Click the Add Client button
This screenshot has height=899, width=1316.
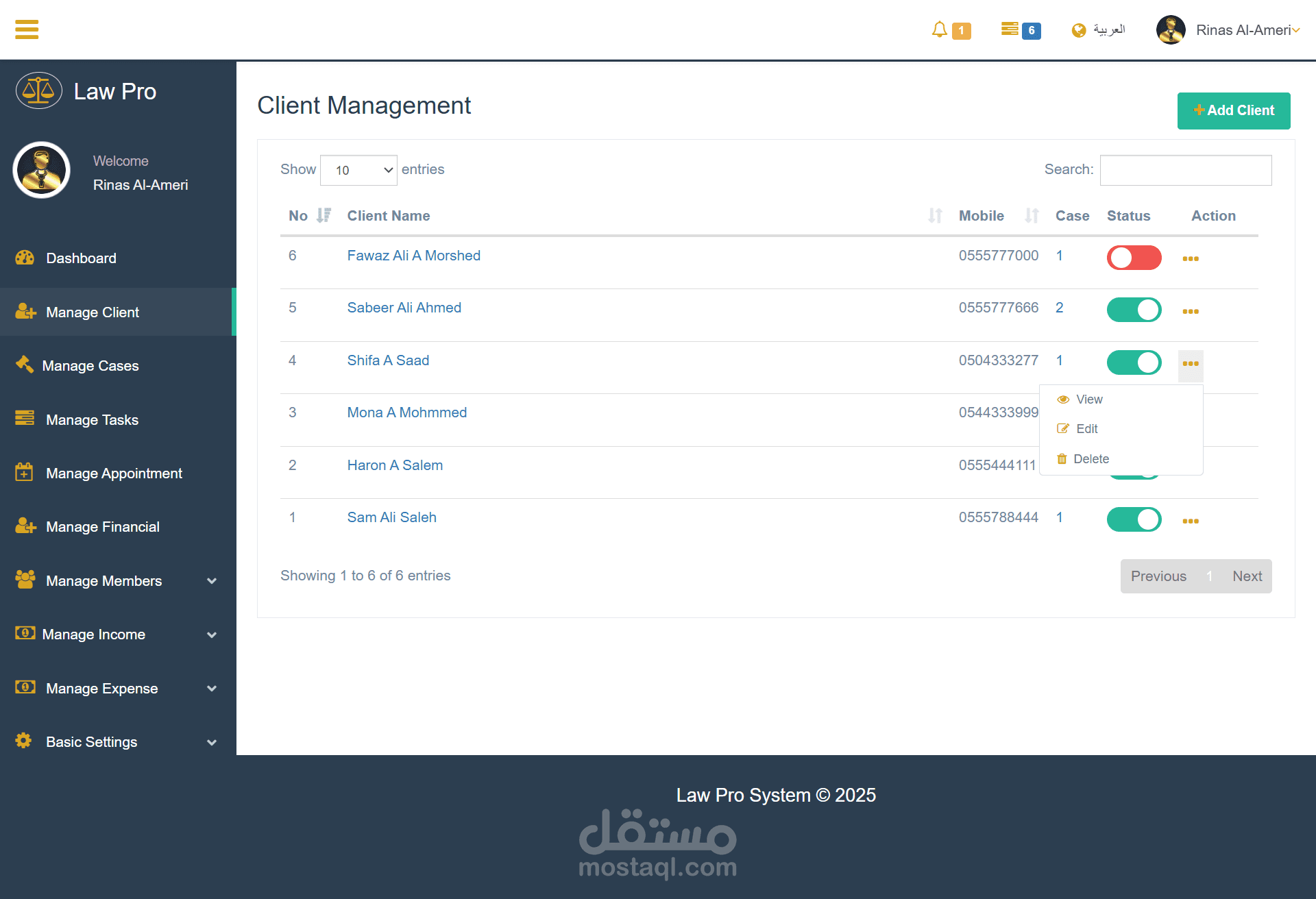pyautogui.click(x=1233, y=110)
